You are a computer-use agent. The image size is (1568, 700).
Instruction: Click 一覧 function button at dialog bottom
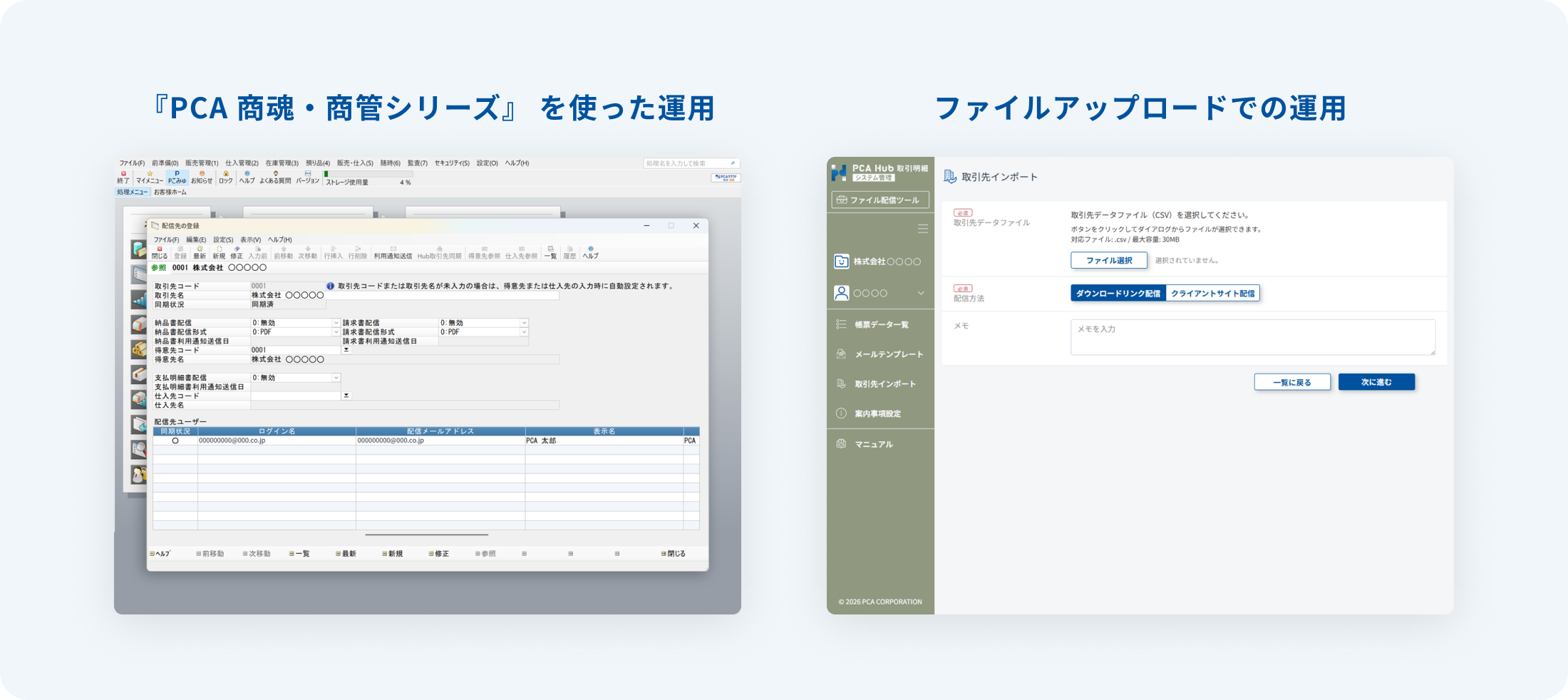tap(299, 554)
